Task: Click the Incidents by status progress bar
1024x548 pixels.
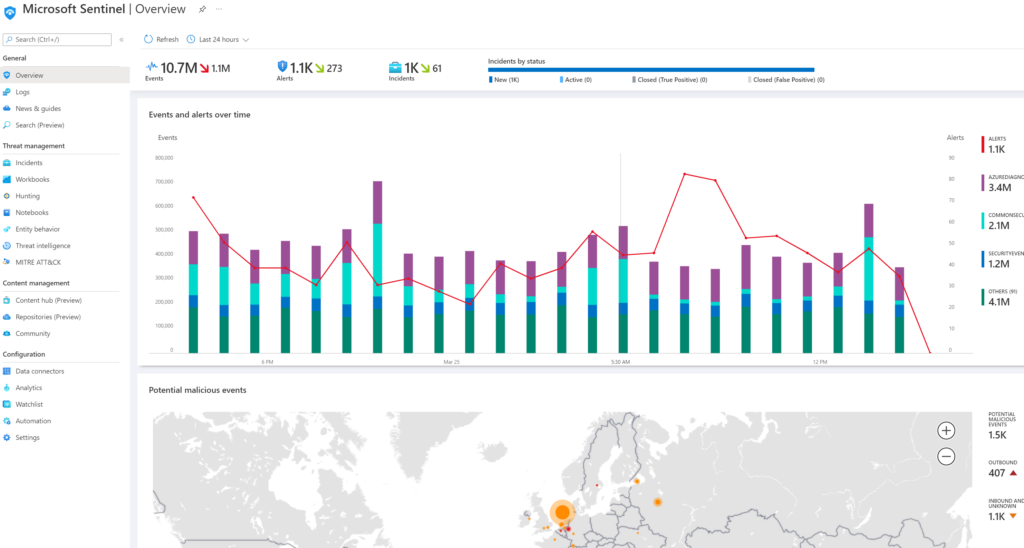Action: pos(650,70)
